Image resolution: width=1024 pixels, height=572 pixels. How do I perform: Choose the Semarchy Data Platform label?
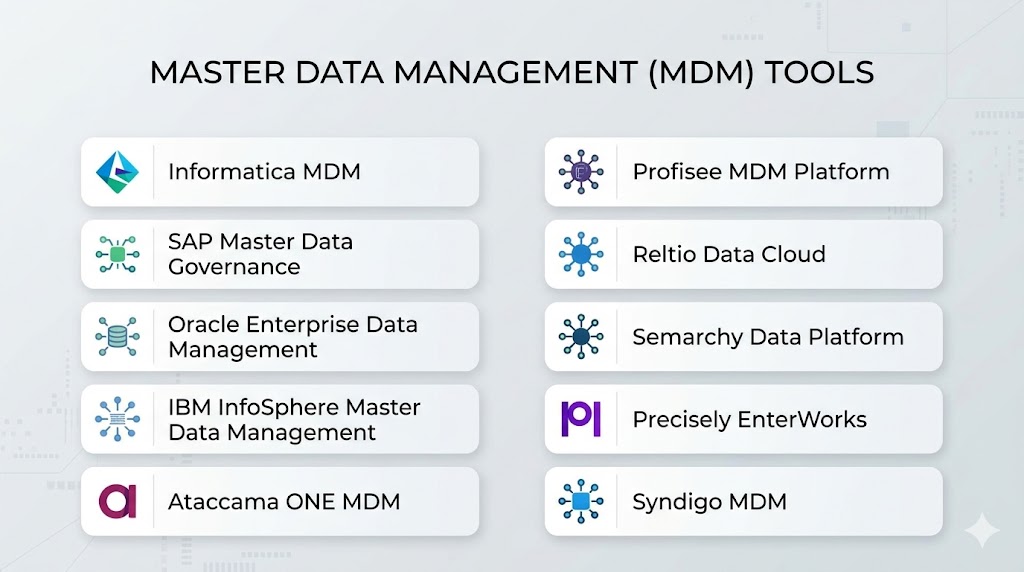tap(768, 337)
